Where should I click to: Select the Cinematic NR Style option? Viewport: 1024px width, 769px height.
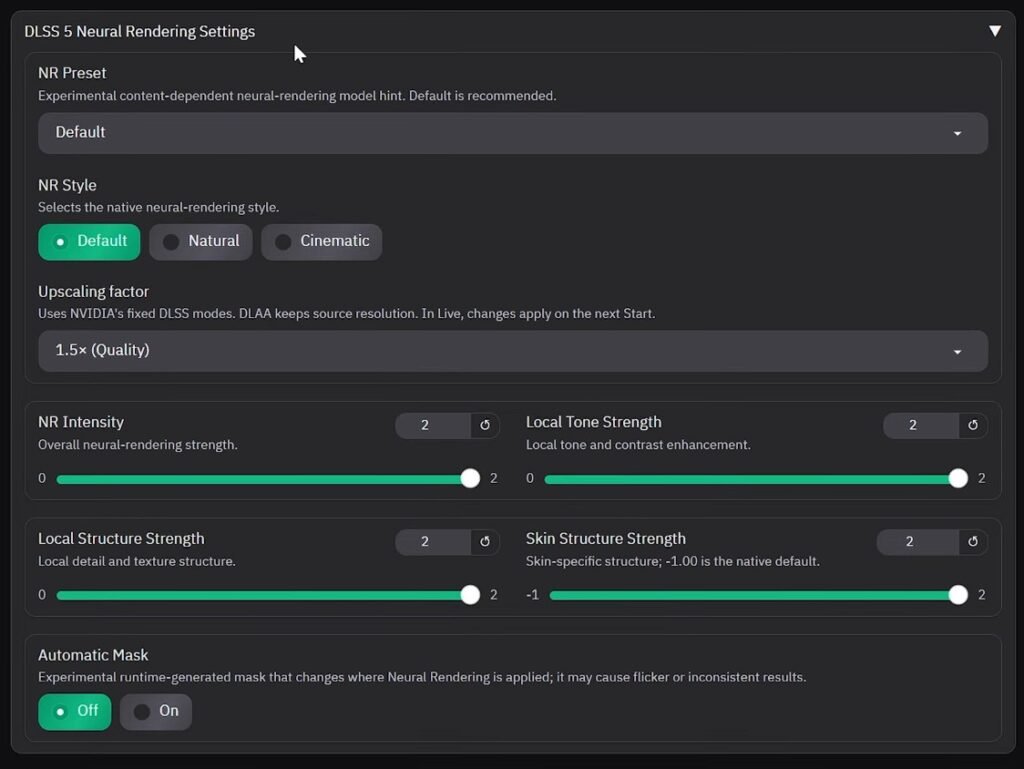321,242
